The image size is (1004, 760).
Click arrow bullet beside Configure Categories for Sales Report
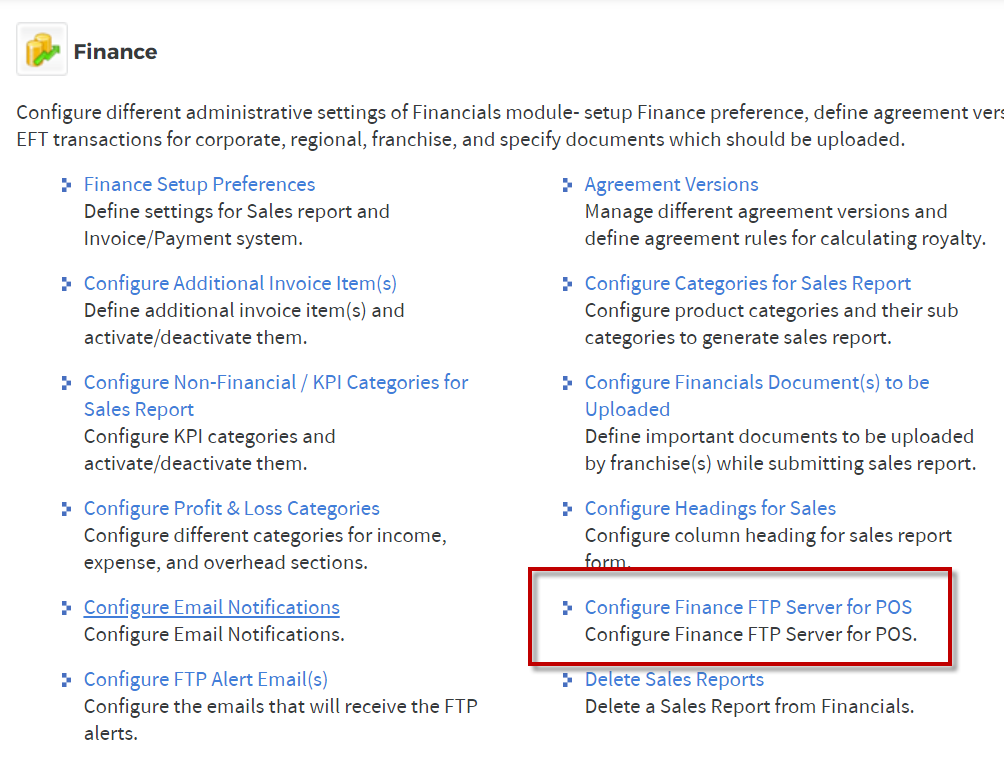pyautogui.click(x=567, y=284)
